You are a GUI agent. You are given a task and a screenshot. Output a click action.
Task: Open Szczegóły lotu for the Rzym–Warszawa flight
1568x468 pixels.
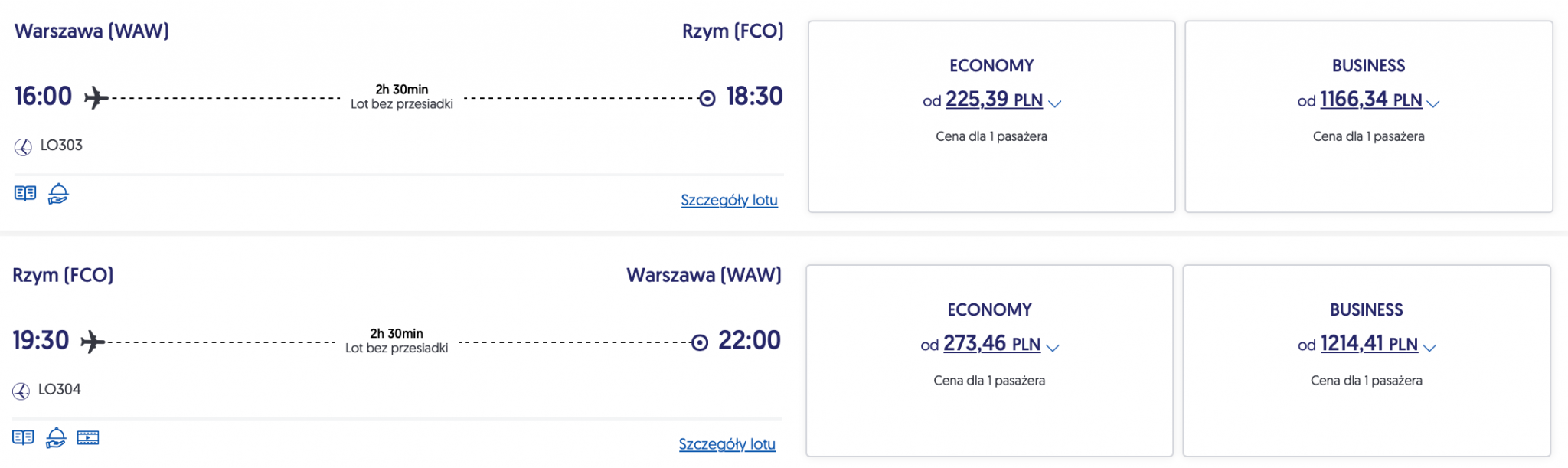(x=727, y=444)
